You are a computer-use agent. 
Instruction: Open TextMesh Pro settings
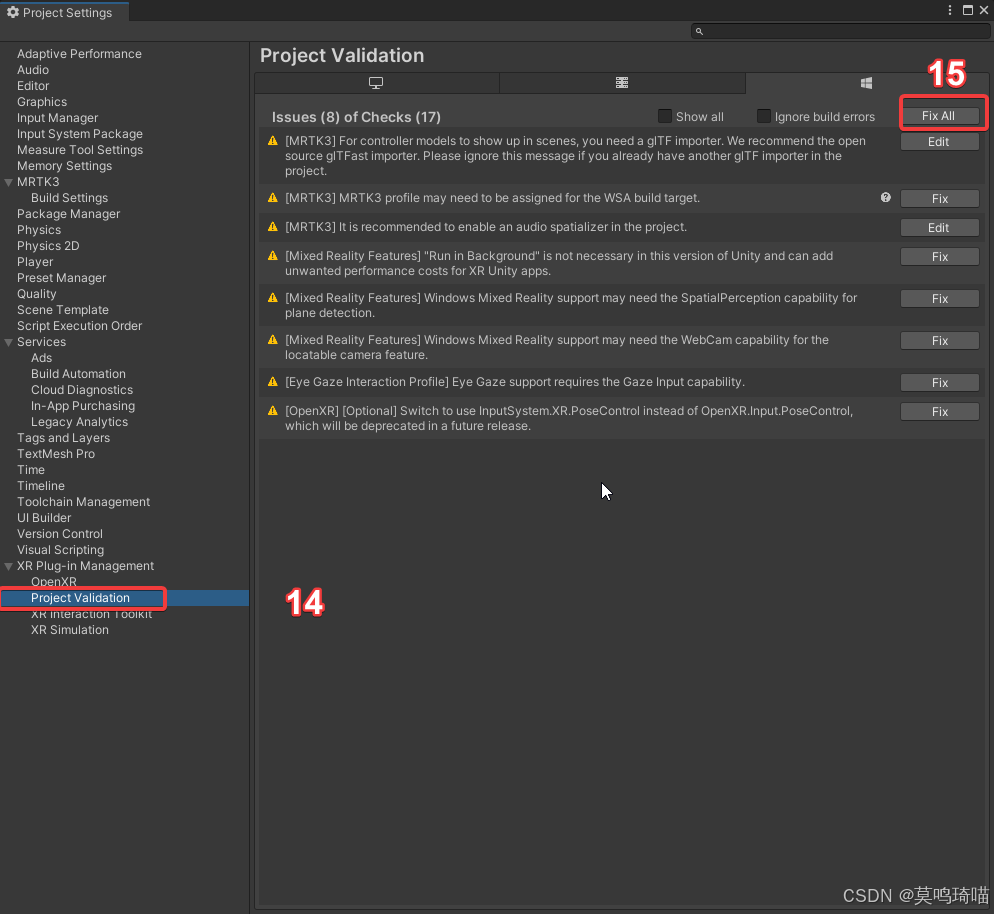tap(56, 454)
